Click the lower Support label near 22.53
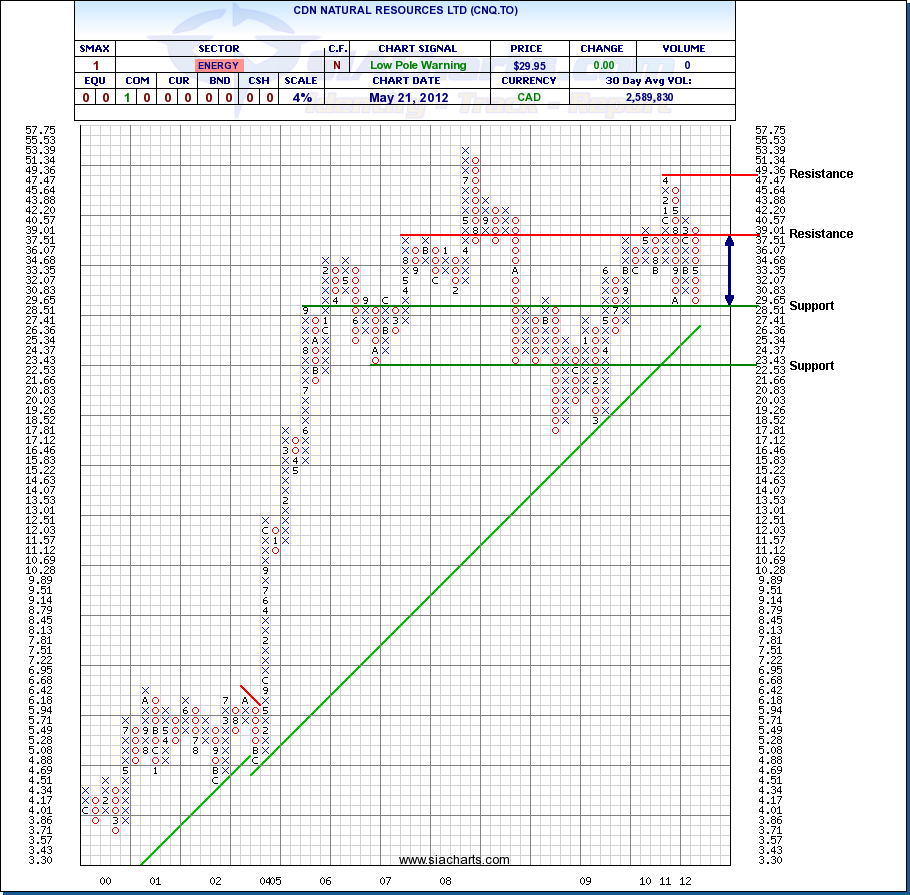The height and width of the screenshot is (895, 910). click(x=811, y=366)
